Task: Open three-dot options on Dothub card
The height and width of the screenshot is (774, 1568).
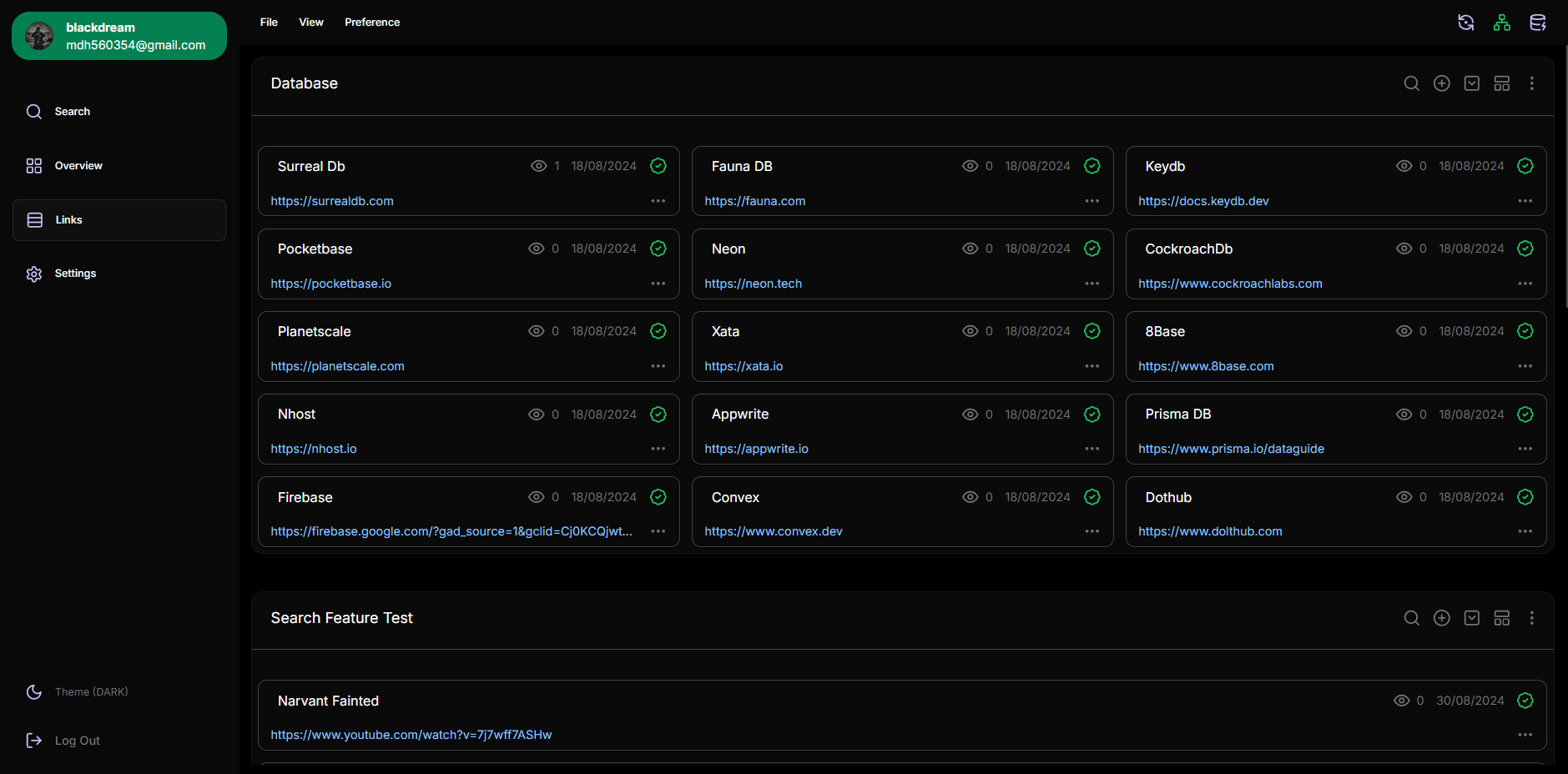Action: point(1525,531)
